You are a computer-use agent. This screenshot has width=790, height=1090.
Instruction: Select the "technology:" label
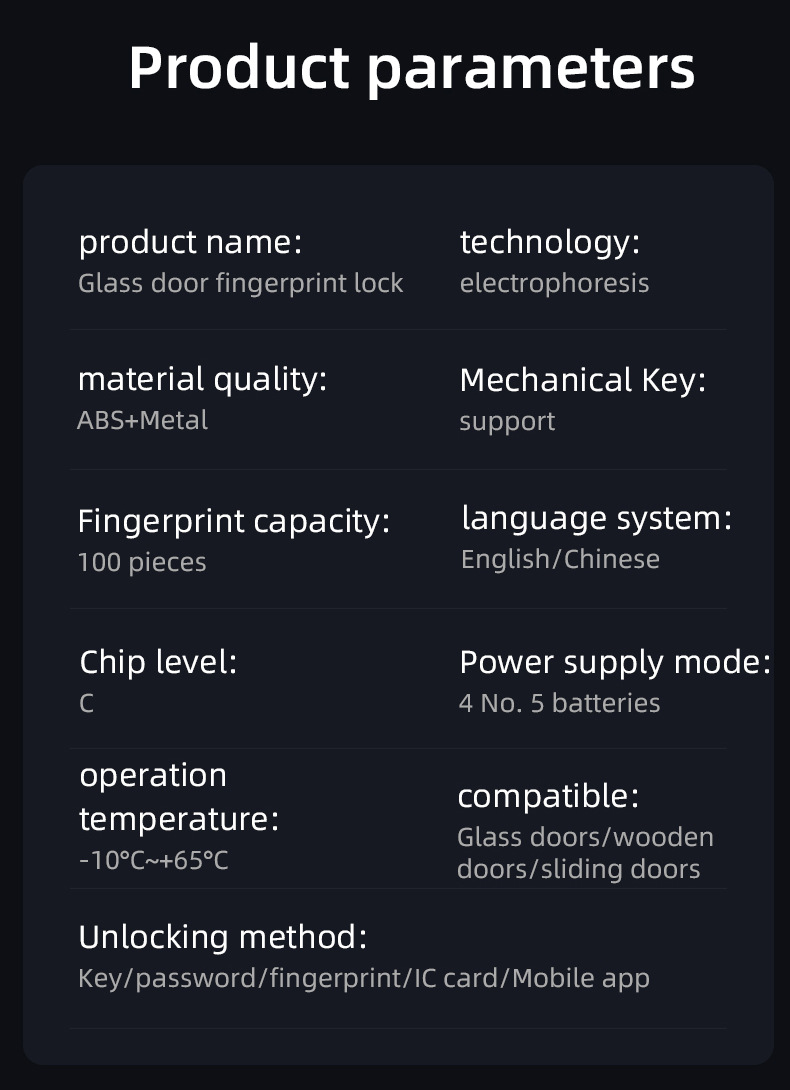[549, 242]
